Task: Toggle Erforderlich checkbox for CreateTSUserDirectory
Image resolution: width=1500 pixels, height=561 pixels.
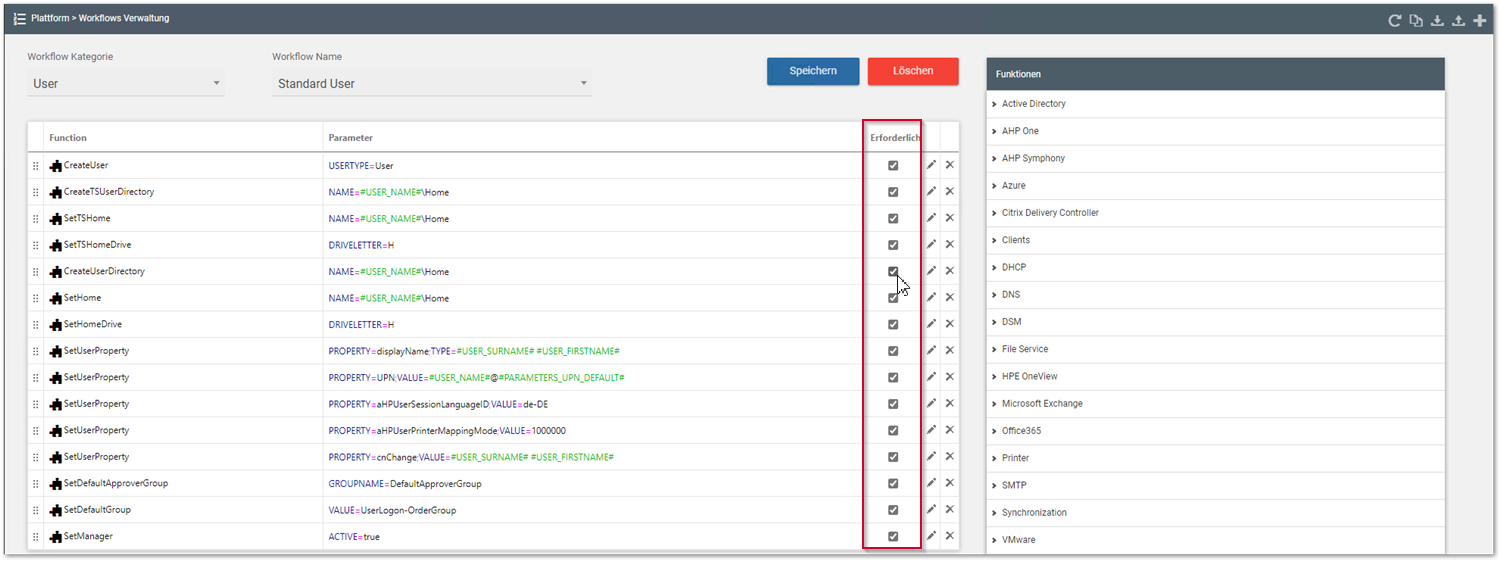Action: pyautogui.click(x=893, y=191)
